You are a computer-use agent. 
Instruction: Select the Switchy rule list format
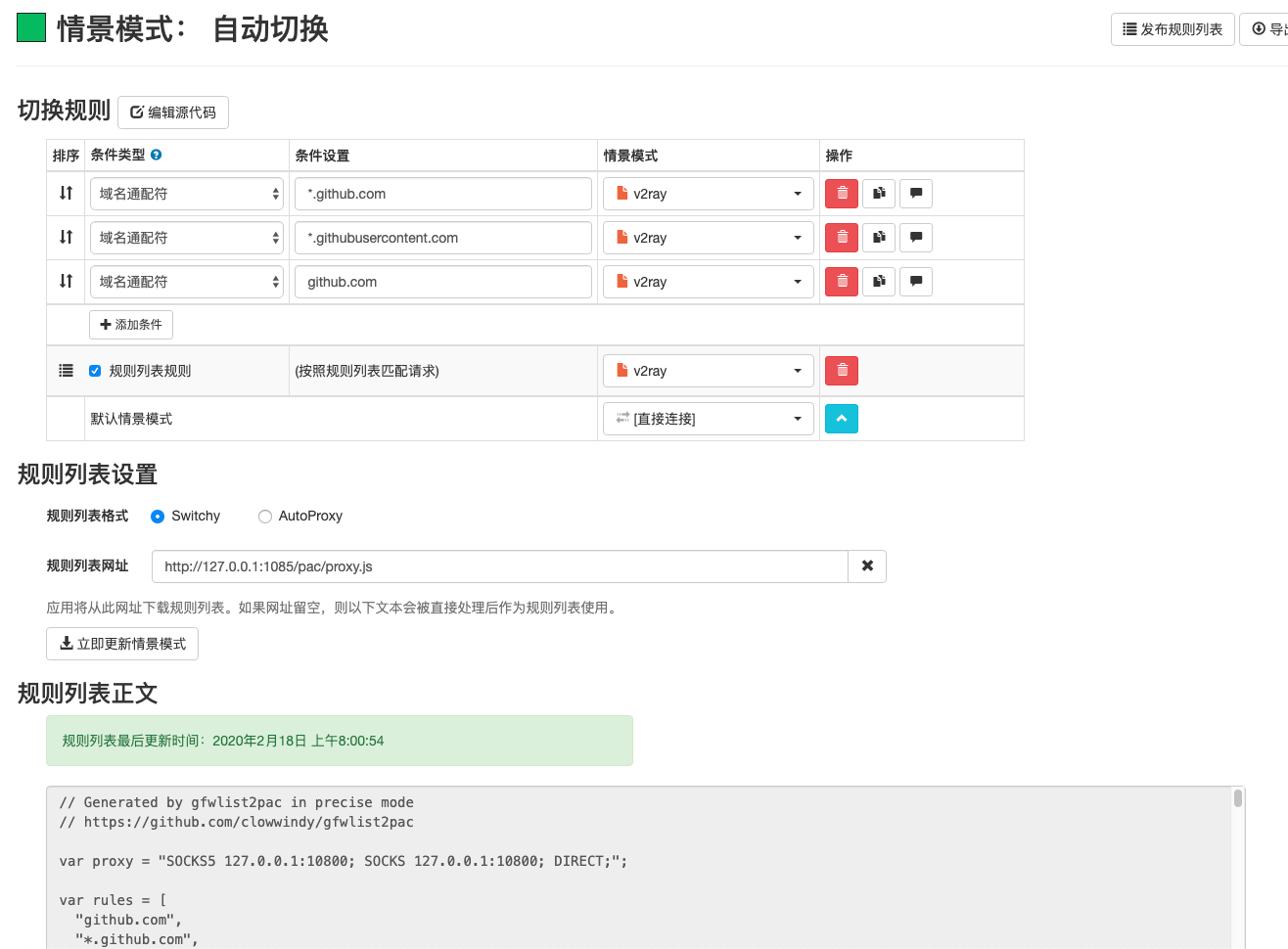coord(158,516)
